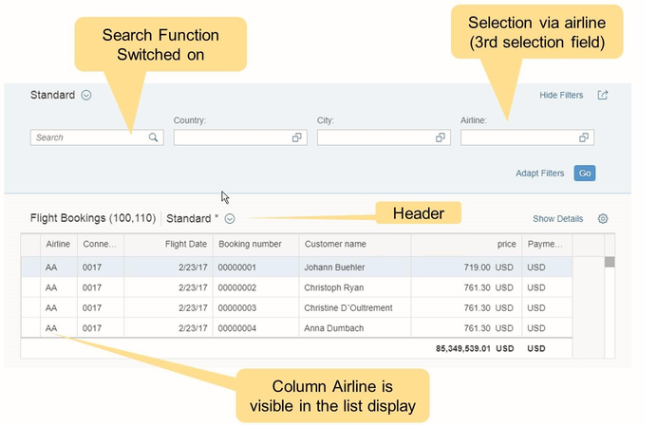This screenshot has width=645, height=425.
Task: Open value help icon for Airline field
Action: click(x=585, y=138)
